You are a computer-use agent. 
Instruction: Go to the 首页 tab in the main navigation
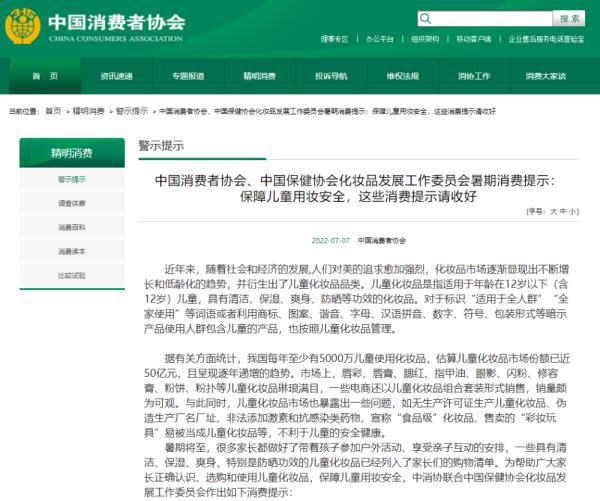coord(45,76)
